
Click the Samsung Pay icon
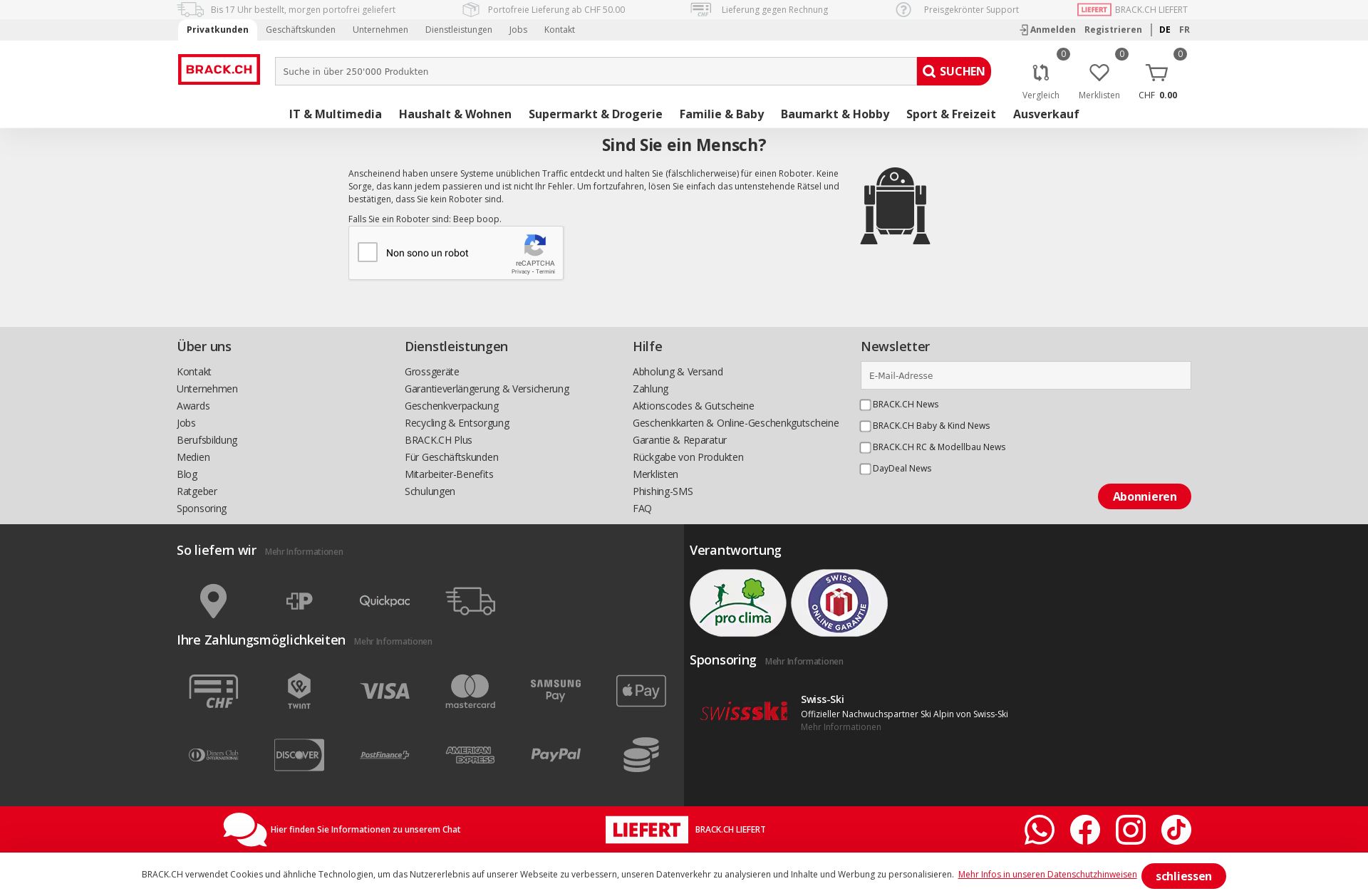point(556,690)
